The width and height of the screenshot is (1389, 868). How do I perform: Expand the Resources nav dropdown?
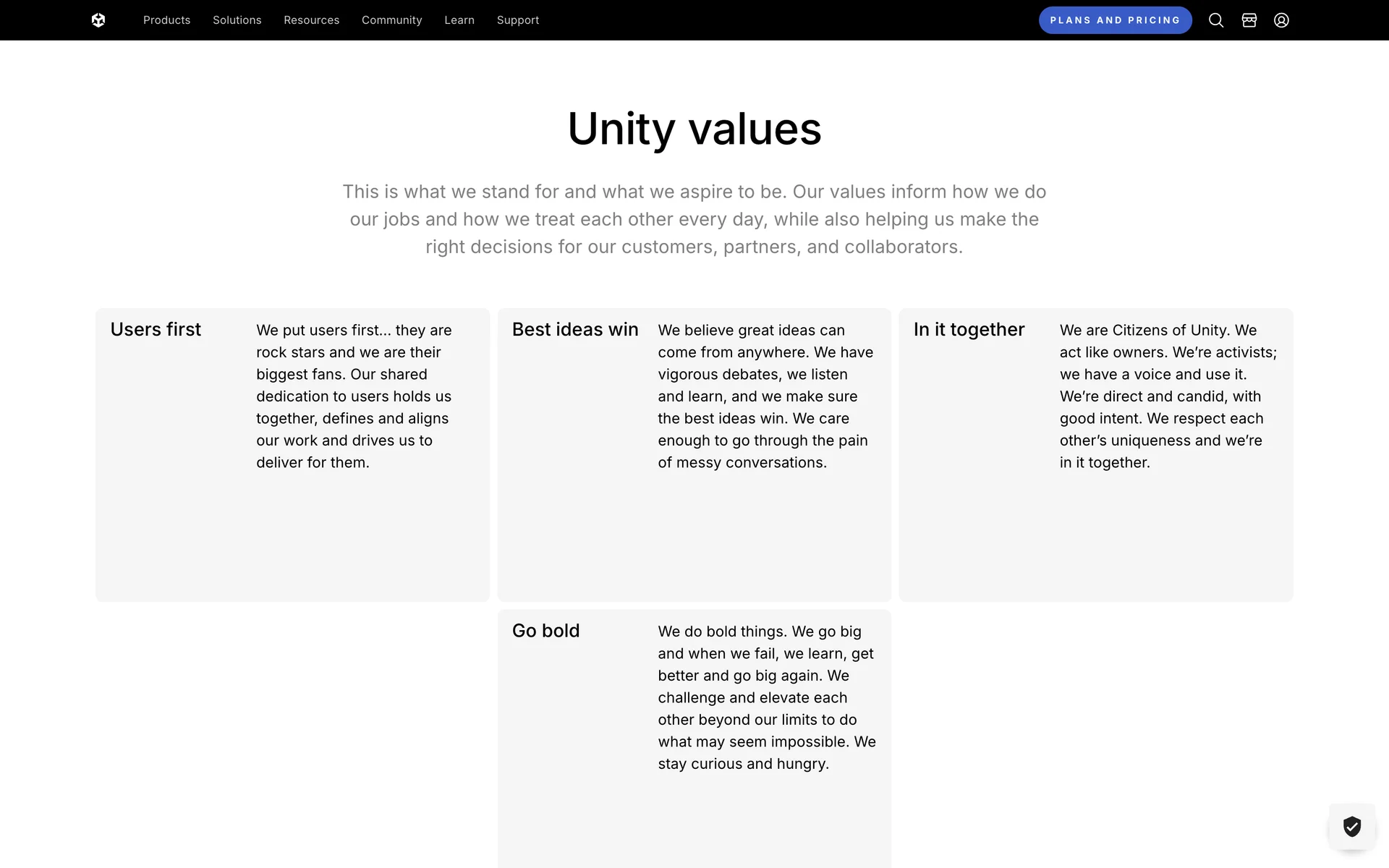point(311,20)
